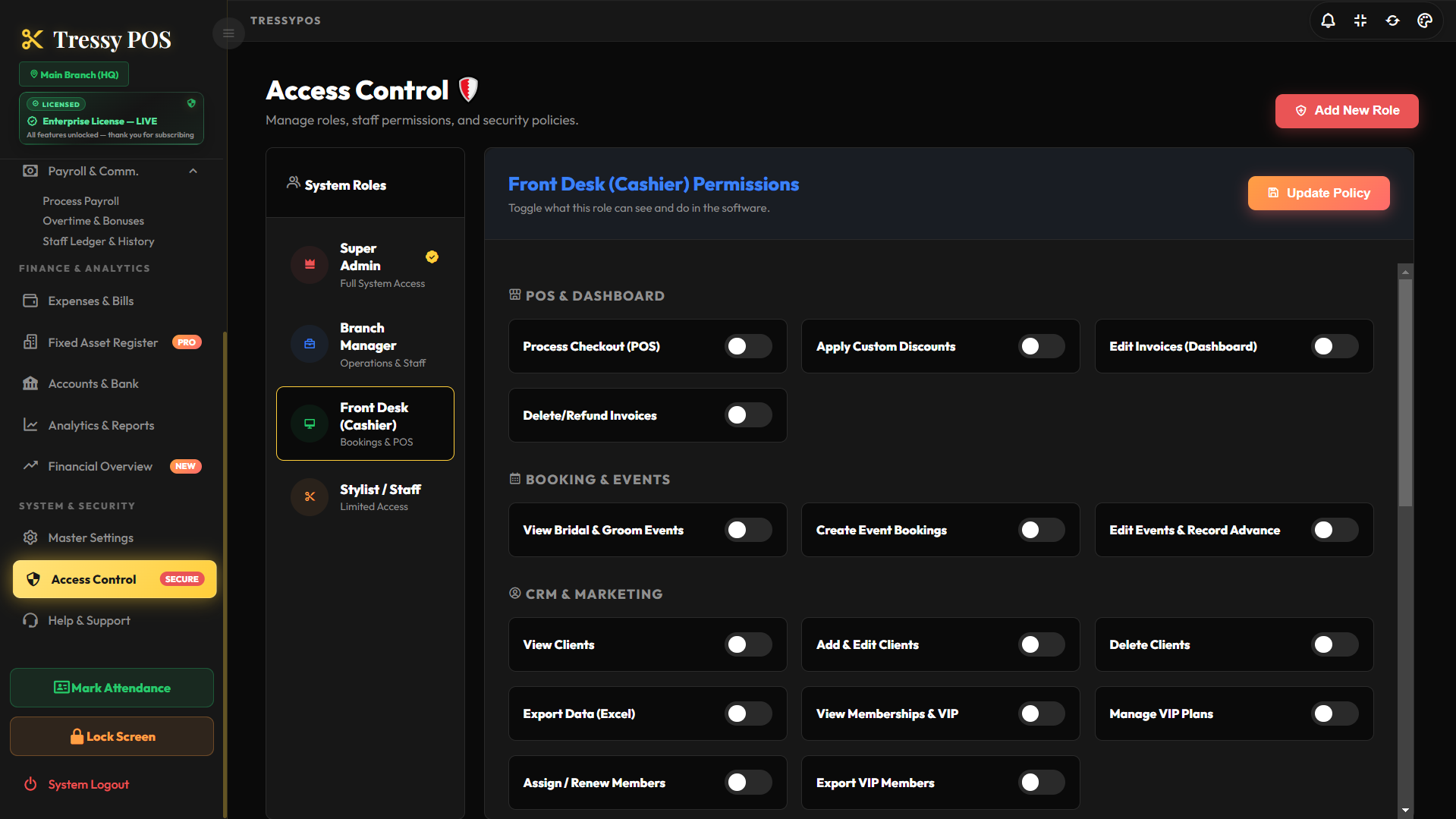Viewport: 1456px width, 819px height.
Task: Enable View Clients permission switch
Action: [x=748, y=644]
